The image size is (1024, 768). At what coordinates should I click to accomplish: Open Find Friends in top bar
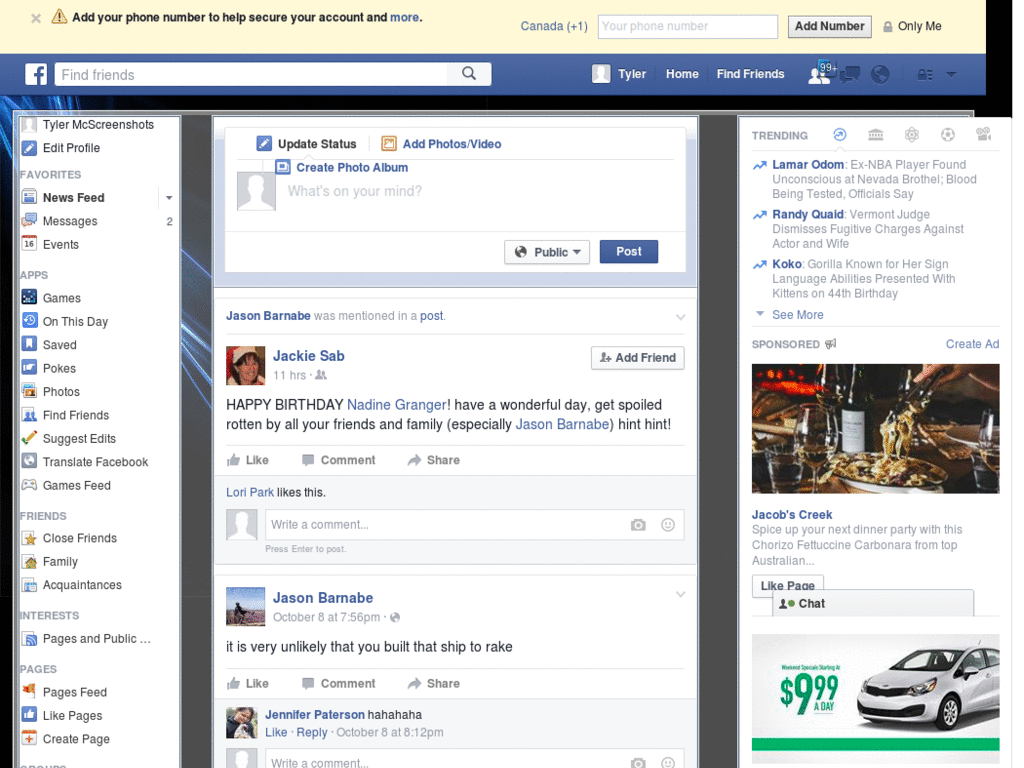click(x=750, y=74)
